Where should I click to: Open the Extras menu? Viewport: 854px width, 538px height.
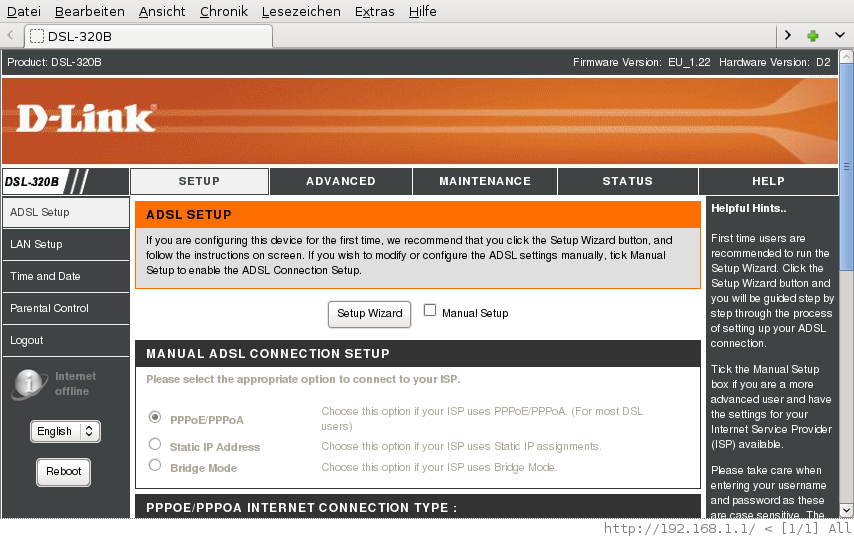pos(374,11)
